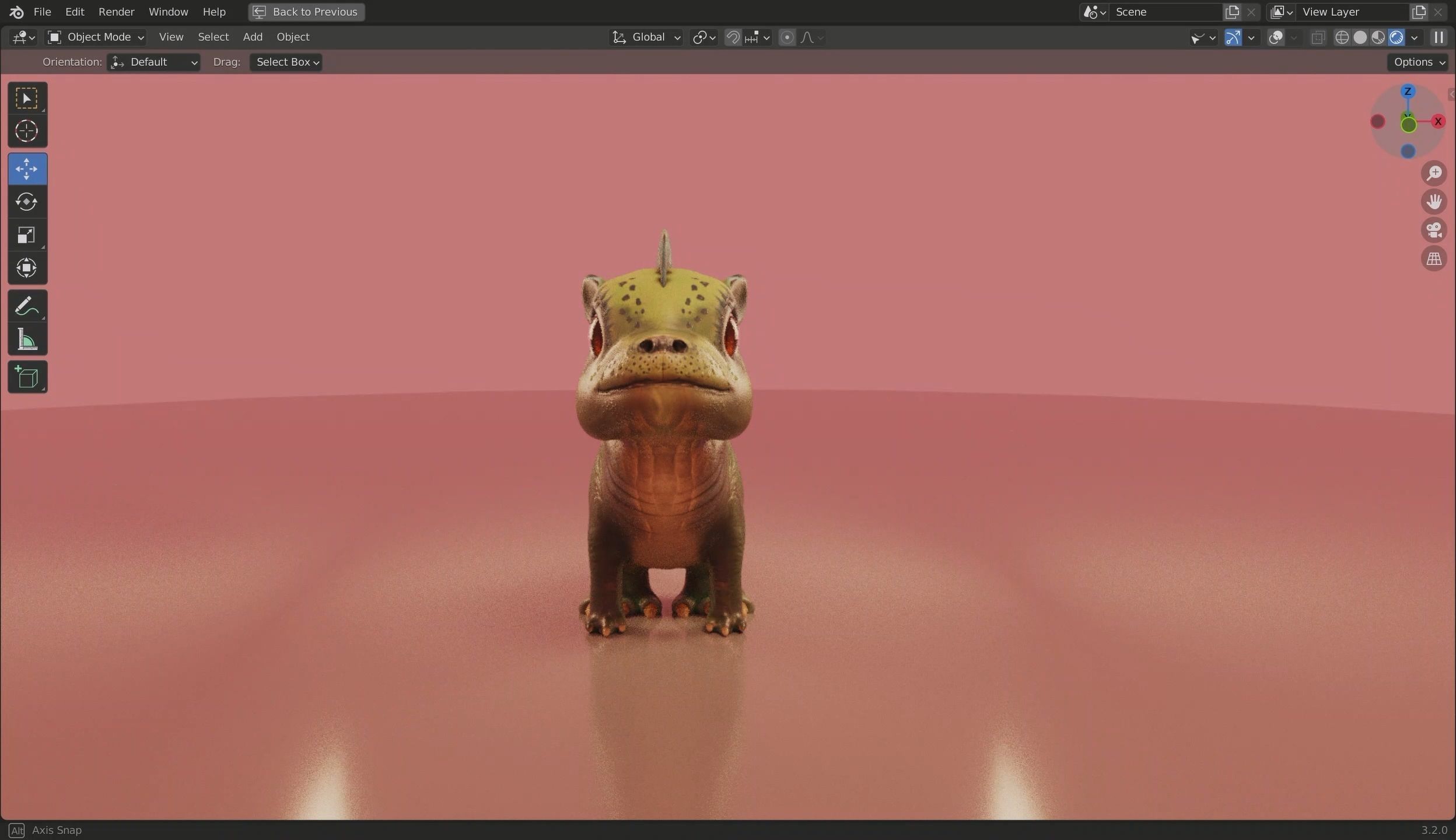Expand the Options dropdown
1456x840 pixels.
pyautogui.click(x=1417, y=62)
